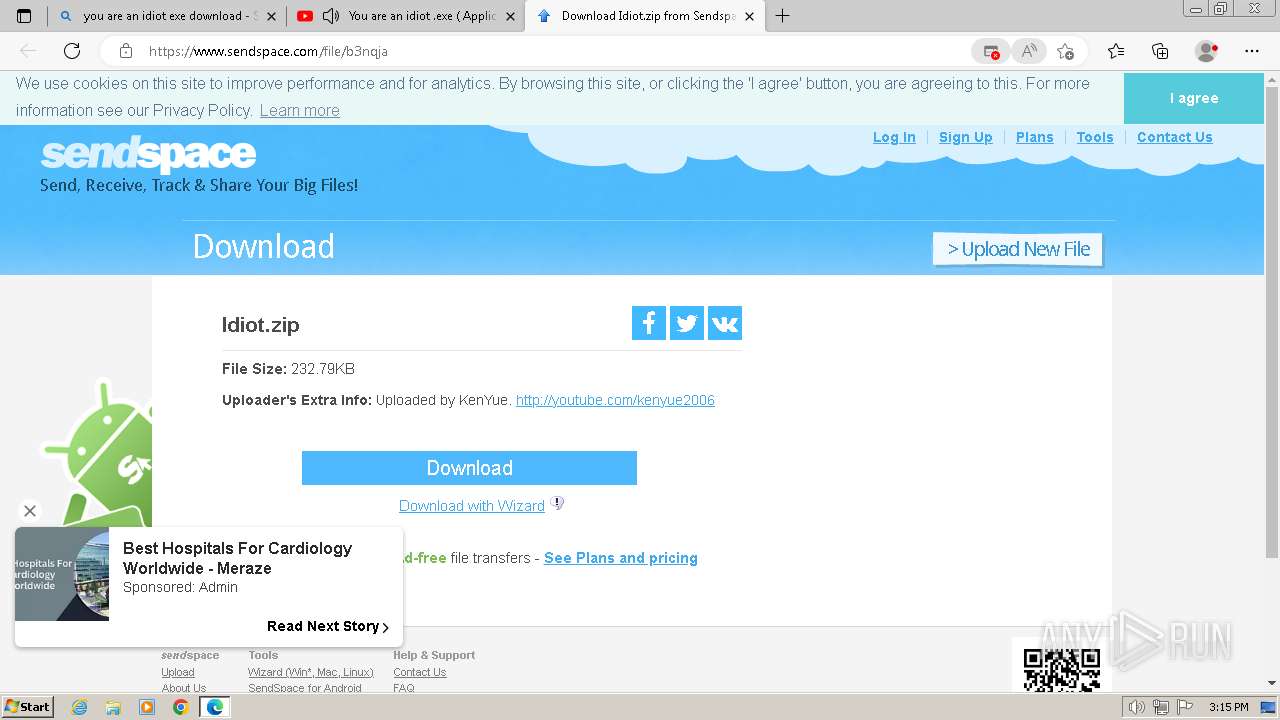1280x720 pixels.
Task: Share Idiot.zip on Twitter
Action: [687, 323]
